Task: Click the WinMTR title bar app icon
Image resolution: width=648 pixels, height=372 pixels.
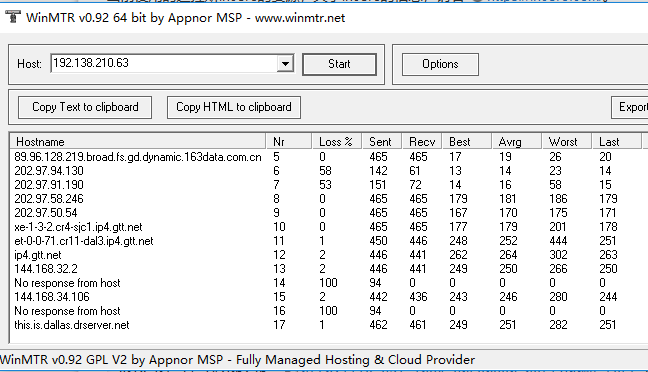Action: tap(13, 17)
